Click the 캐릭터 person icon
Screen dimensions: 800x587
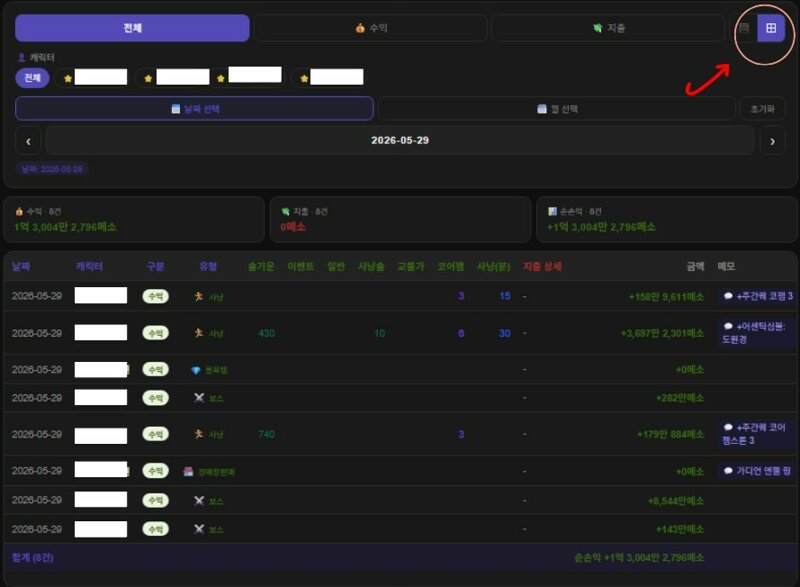(21, 58)
